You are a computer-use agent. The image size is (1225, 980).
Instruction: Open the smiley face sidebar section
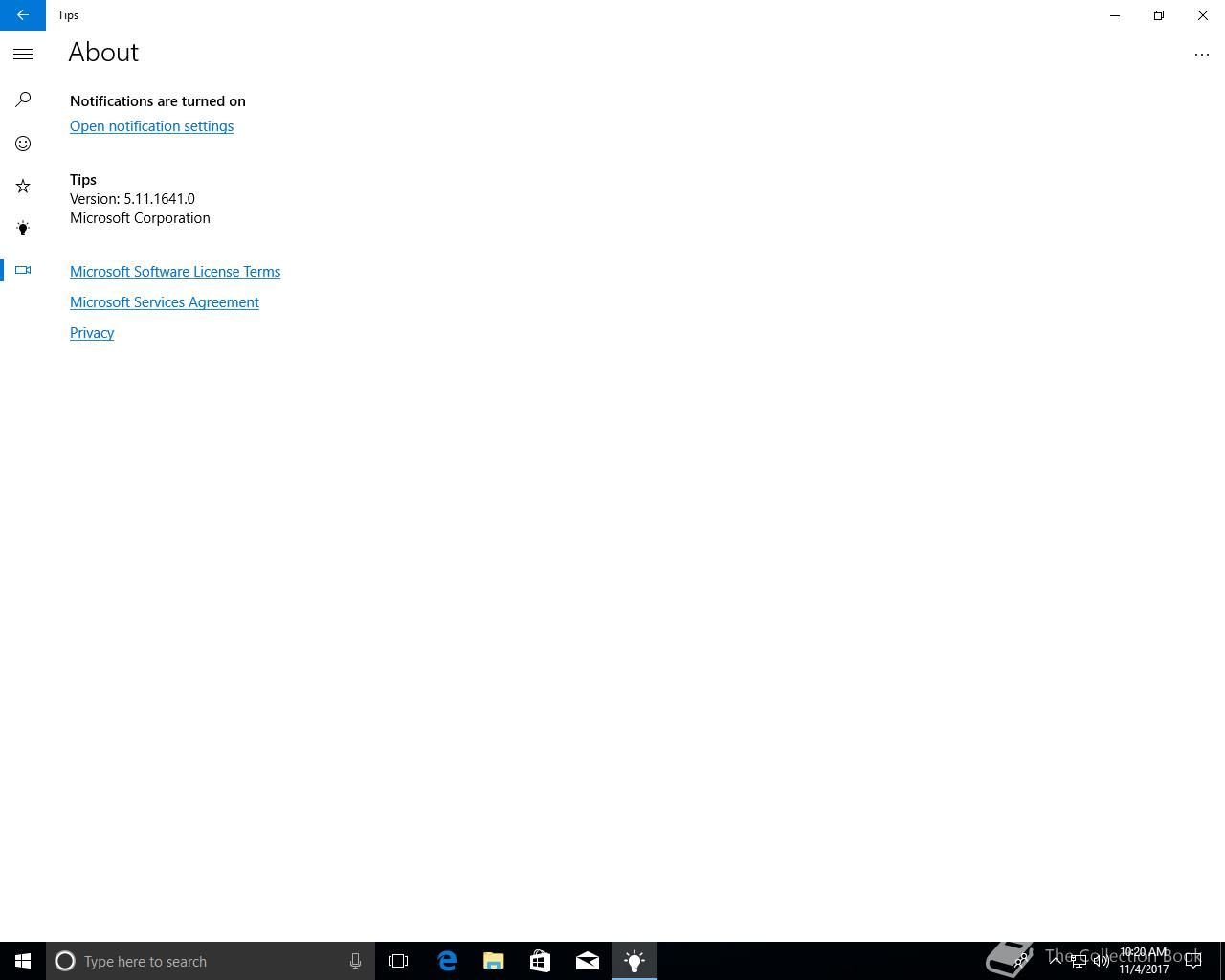tap(23, 144)
